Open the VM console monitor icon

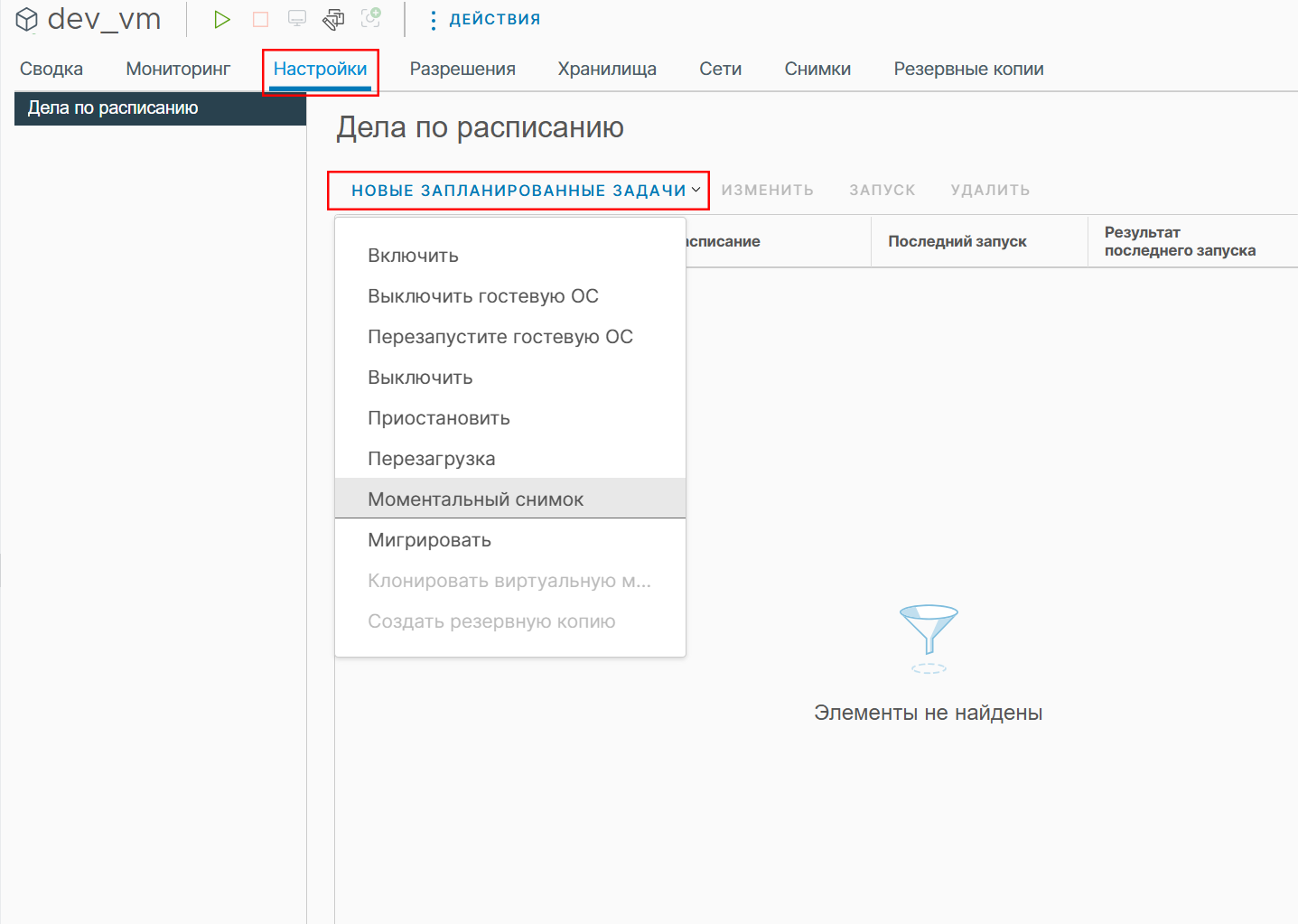[297, 19]
